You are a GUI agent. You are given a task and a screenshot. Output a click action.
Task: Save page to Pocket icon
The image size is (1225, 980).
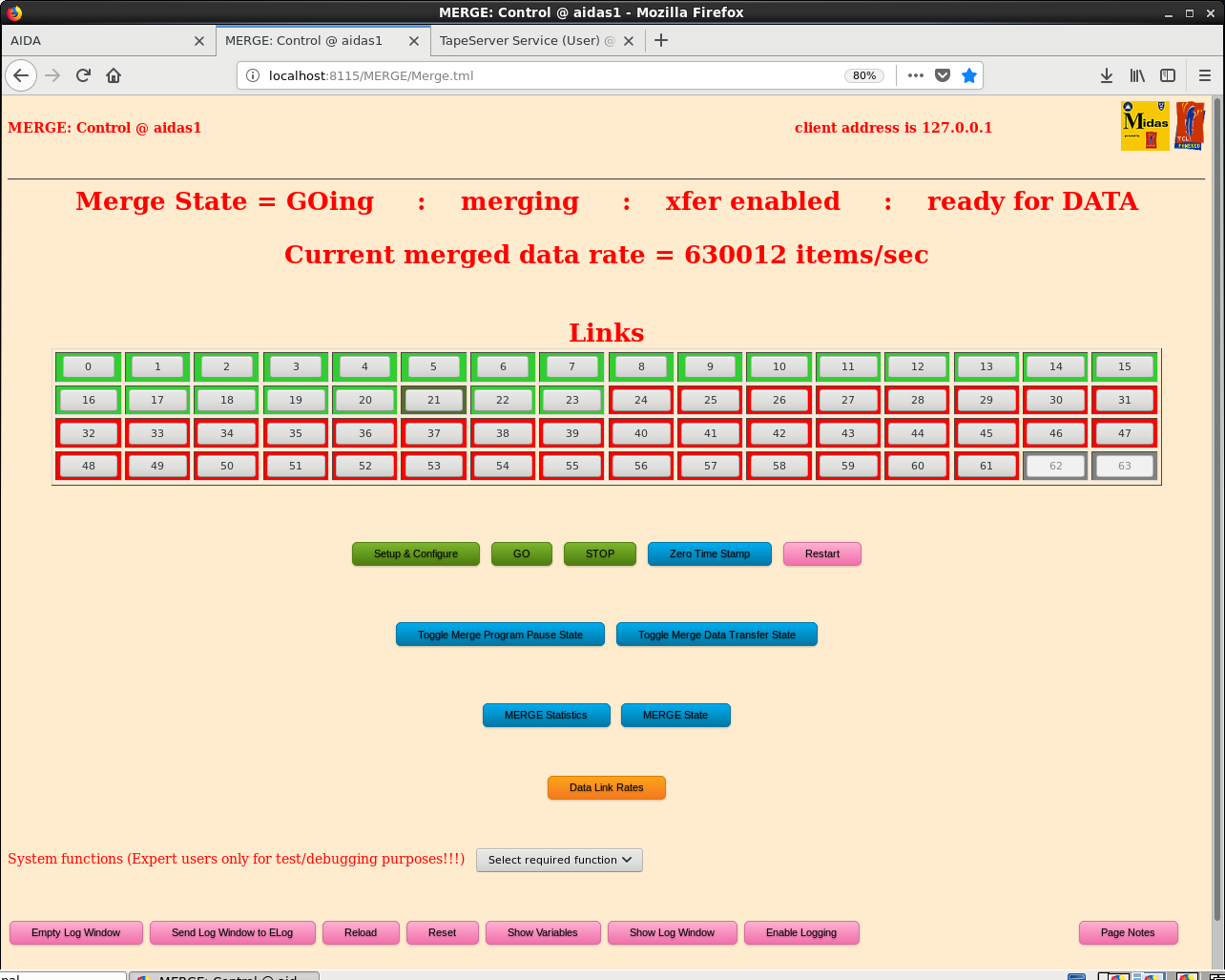tap(943, 75)
